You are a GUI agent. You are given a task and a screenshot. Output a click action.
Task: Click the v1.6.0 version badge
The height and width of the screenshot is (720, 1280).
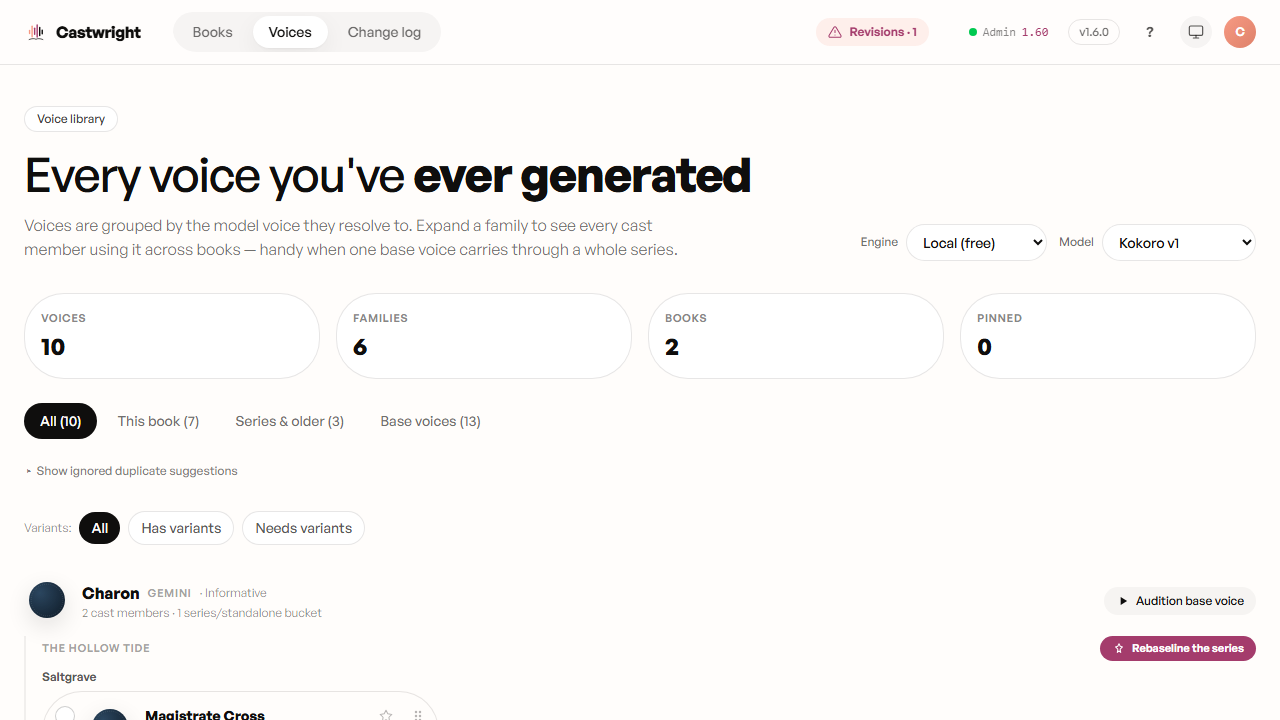[1094, 32]
